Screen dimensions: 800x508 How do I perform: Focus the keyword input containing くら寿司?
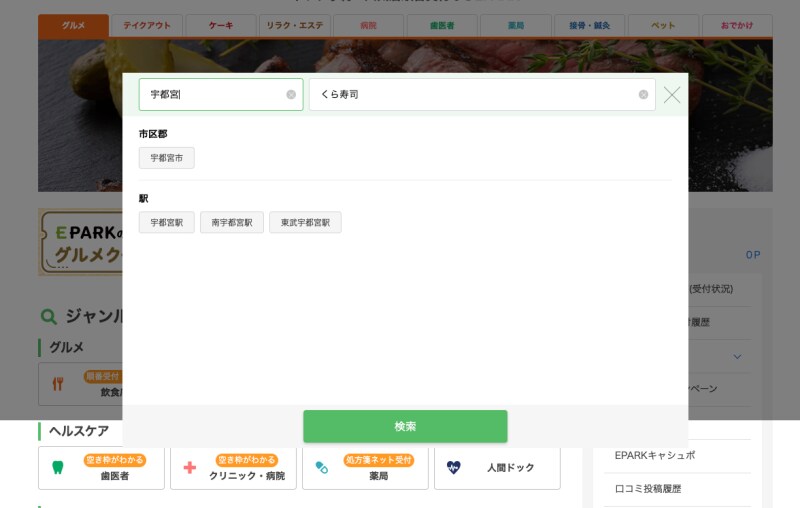coord(482,94)
